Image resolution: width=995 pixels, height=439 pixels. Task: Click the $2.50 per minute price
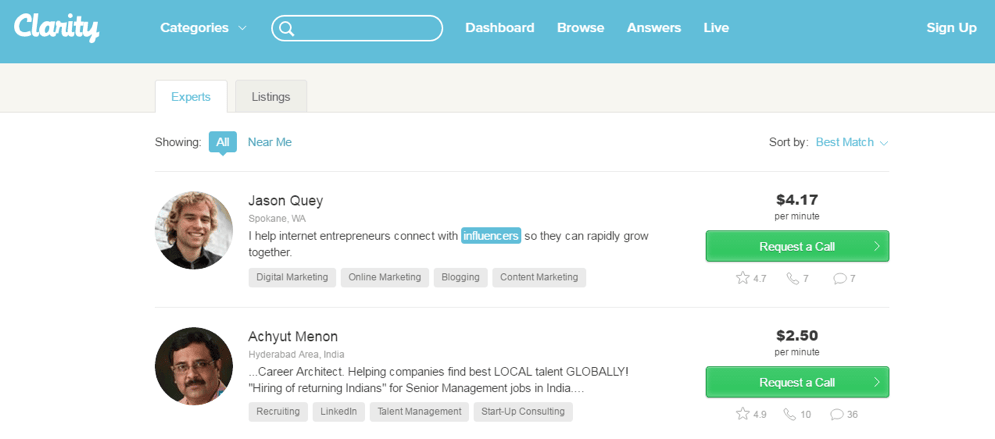tap(797, 342)
